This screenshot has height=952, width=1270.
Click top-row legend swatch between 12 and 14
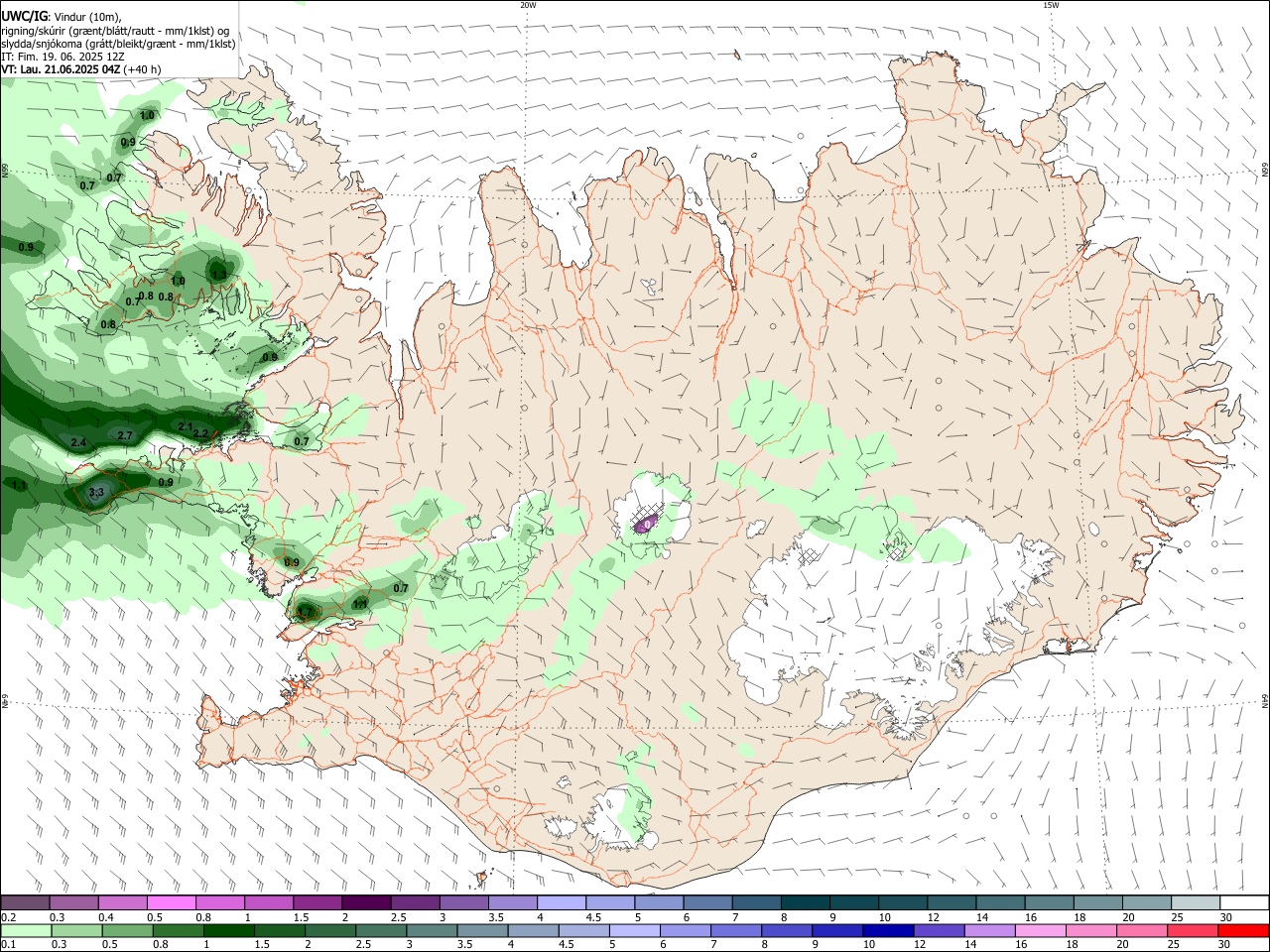pyautogui.click(x=952, y=902)
